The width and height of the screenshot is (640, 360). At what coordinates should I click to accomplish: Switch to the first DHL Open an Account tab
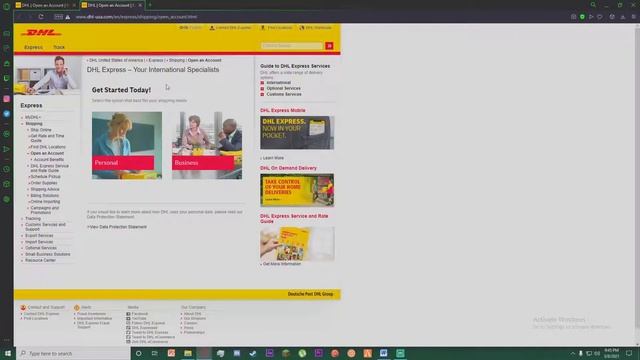point(44,5)
